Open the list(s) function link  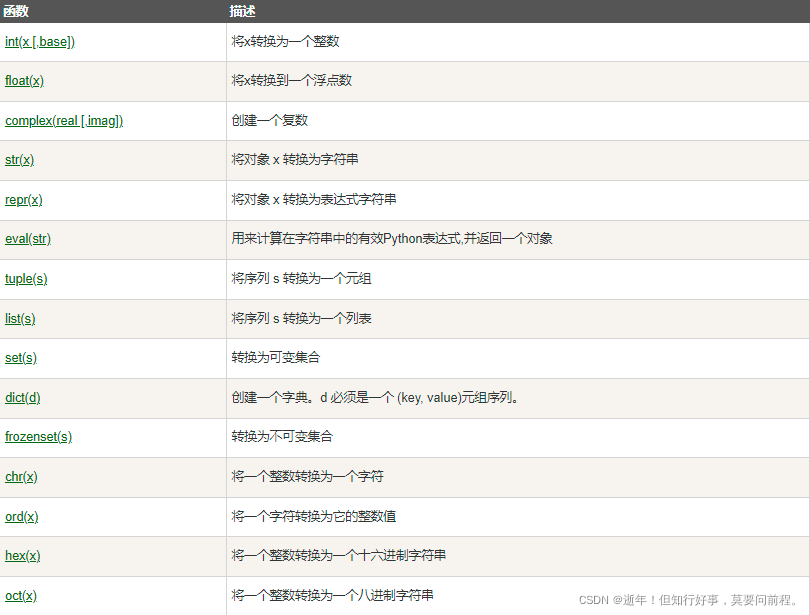click(19, 318)
